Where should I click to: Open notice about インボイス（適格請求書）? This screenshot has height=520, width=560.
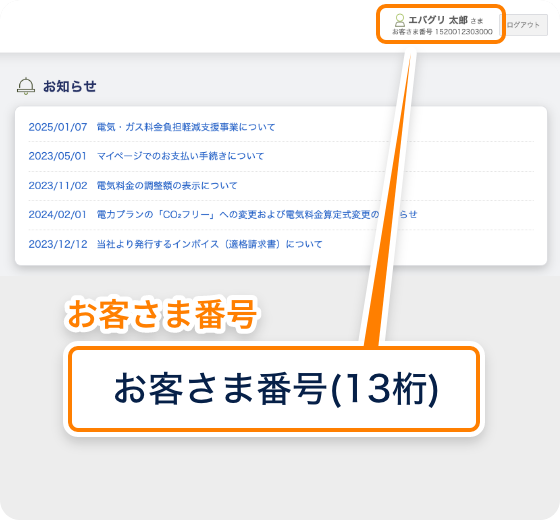click(x=210, y=244)
